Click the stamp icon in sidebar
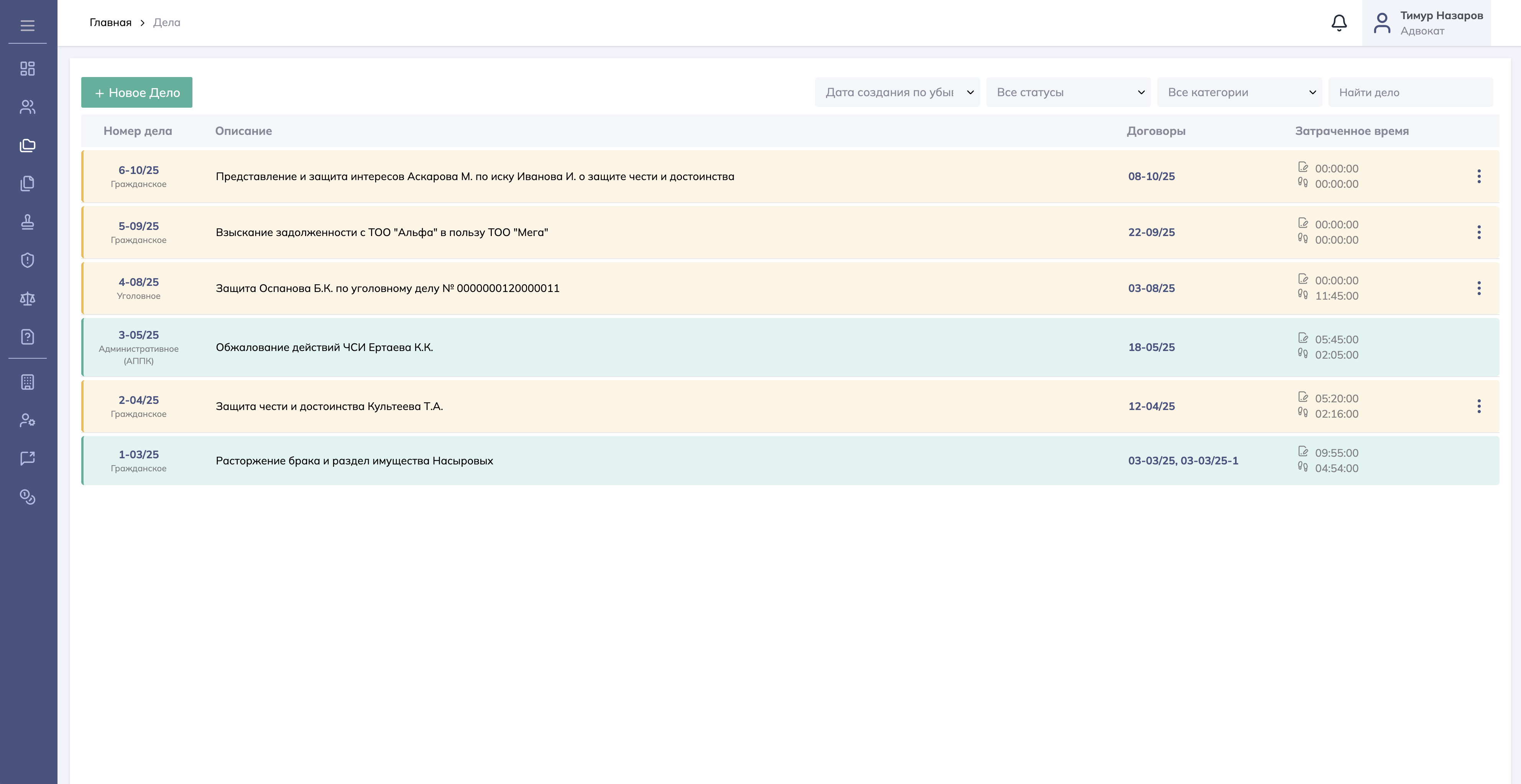Viewport: 1521px width, 784px height. click(27, 222)
